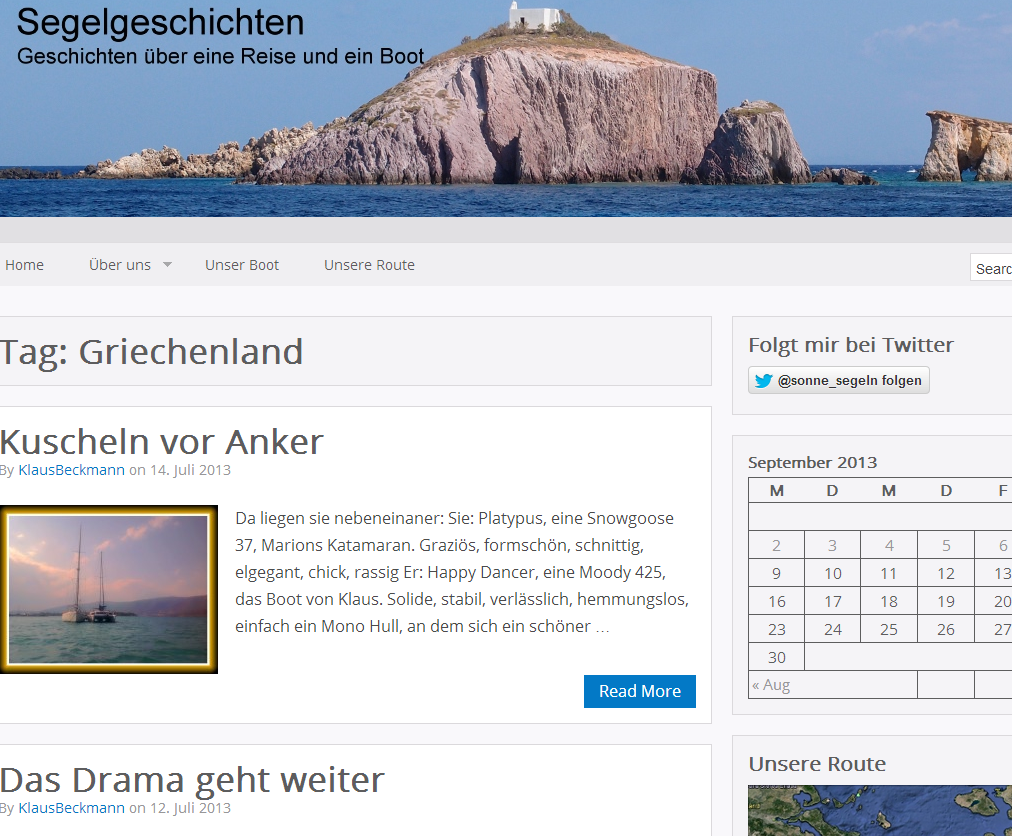Select calendar day 4
1012x836 pixels.
pyautogui.click(x=889, y=545)
